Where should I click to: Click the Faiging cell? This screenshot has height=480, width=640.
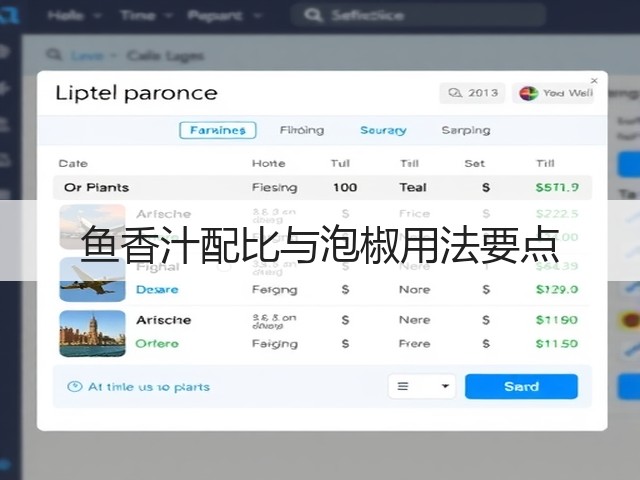tap(275, 344)
